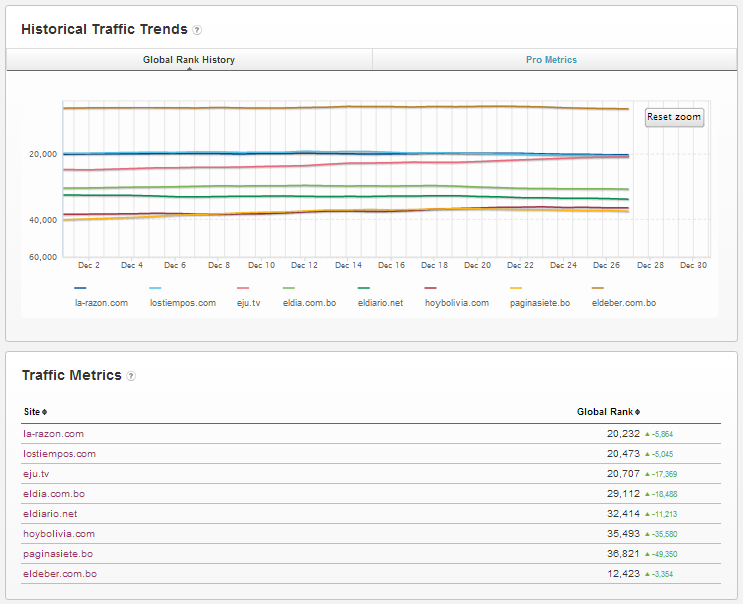Open the Pro Metrics tab
This screenshot has width=743, height=604.
(x=551, y=60)
